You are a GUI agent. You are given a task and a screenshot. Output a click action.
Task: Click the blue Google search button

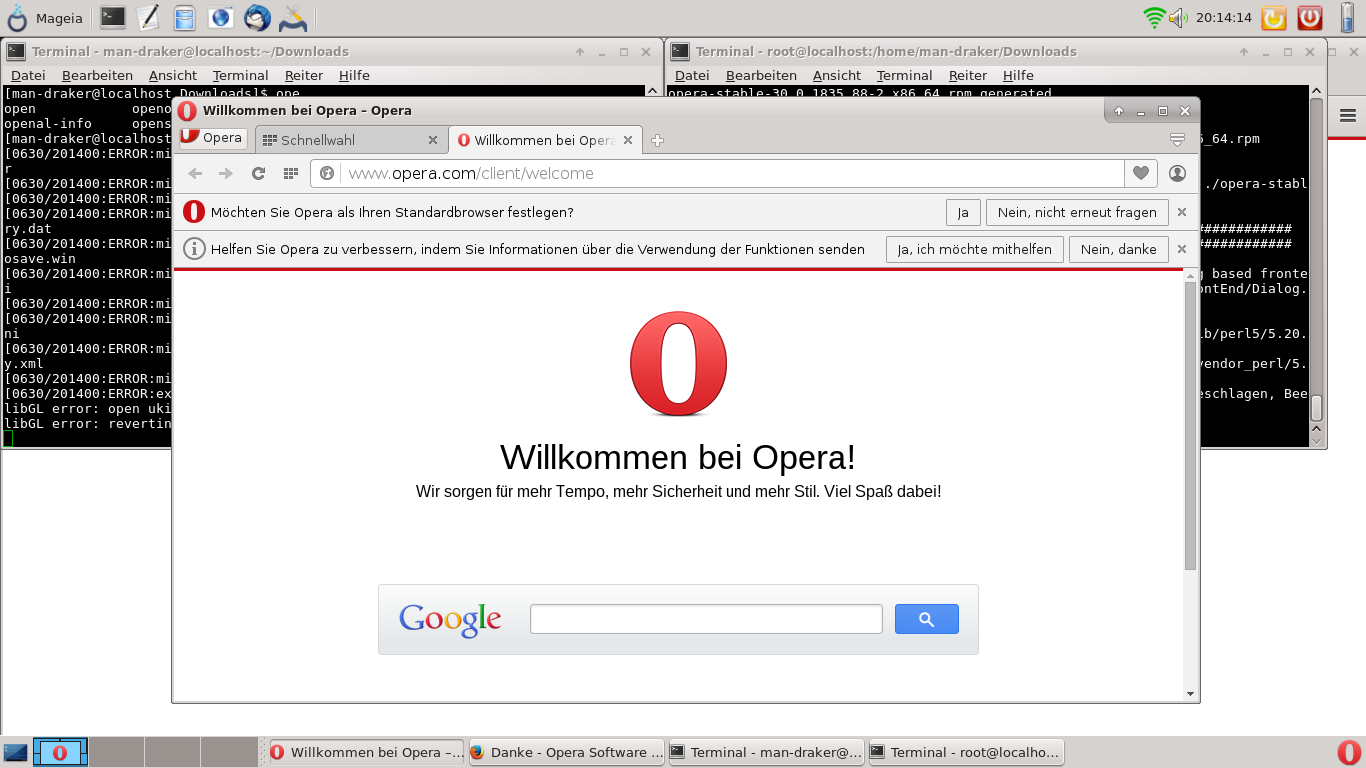point(927,619)
